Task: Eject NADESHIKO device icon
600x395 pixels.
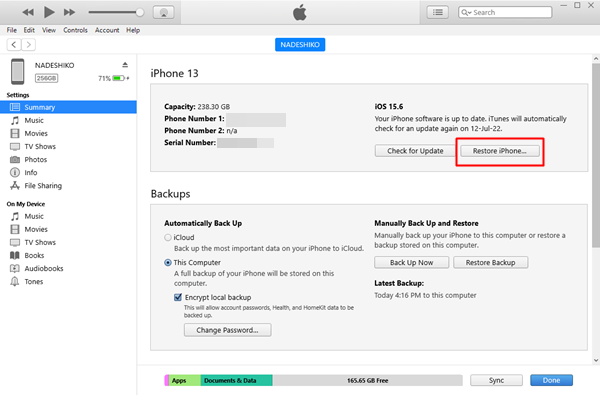Action: pos(125,65)
